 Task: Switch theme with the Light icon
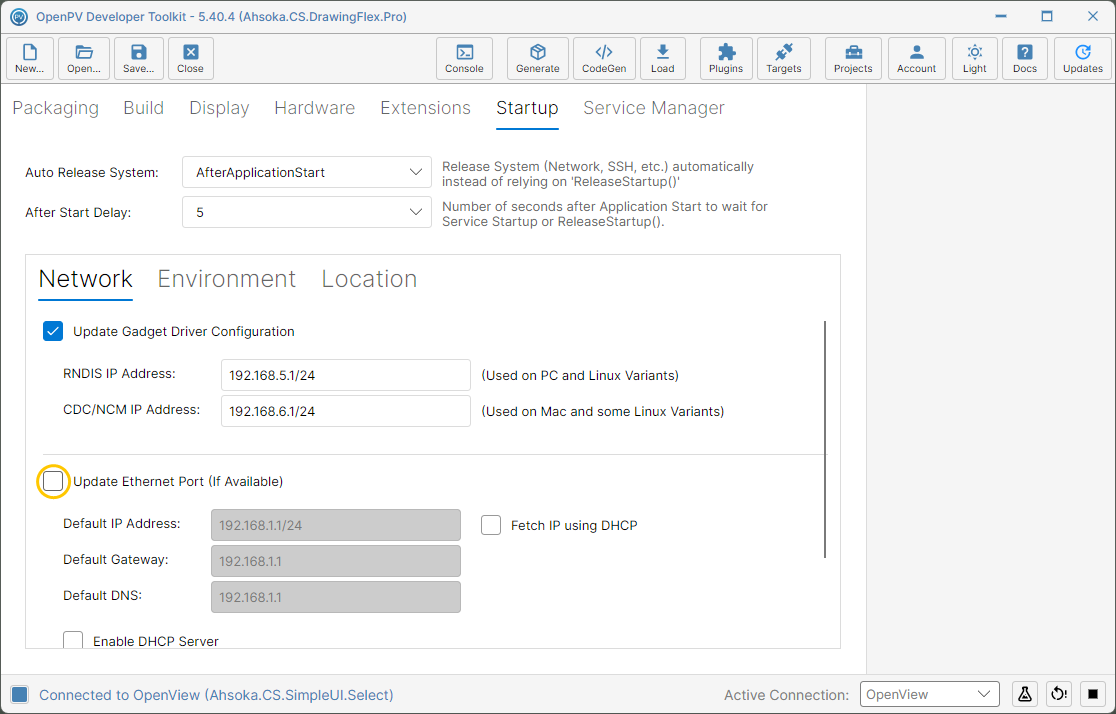[974, 58]
